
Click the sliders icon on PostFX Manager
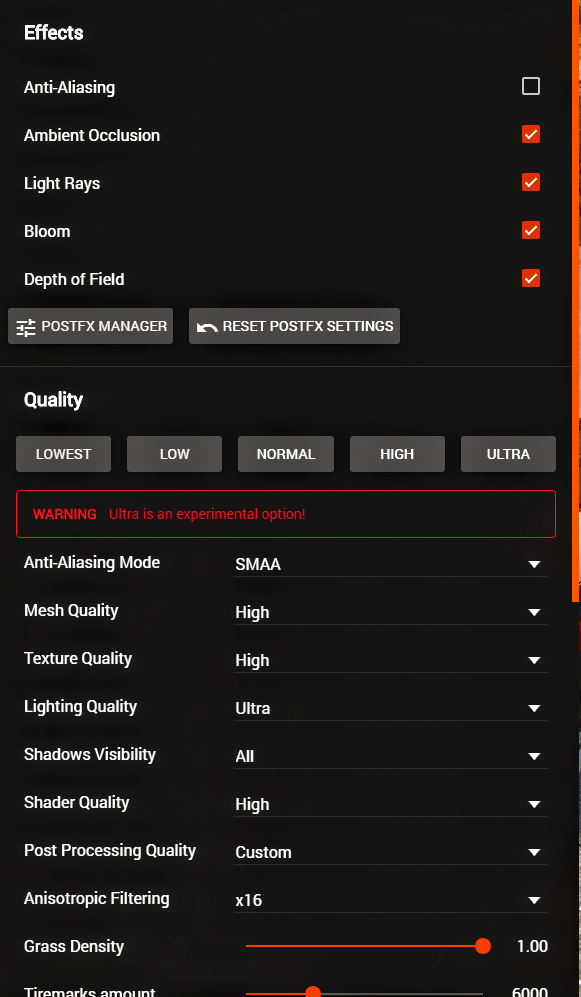tap(26, 327)
